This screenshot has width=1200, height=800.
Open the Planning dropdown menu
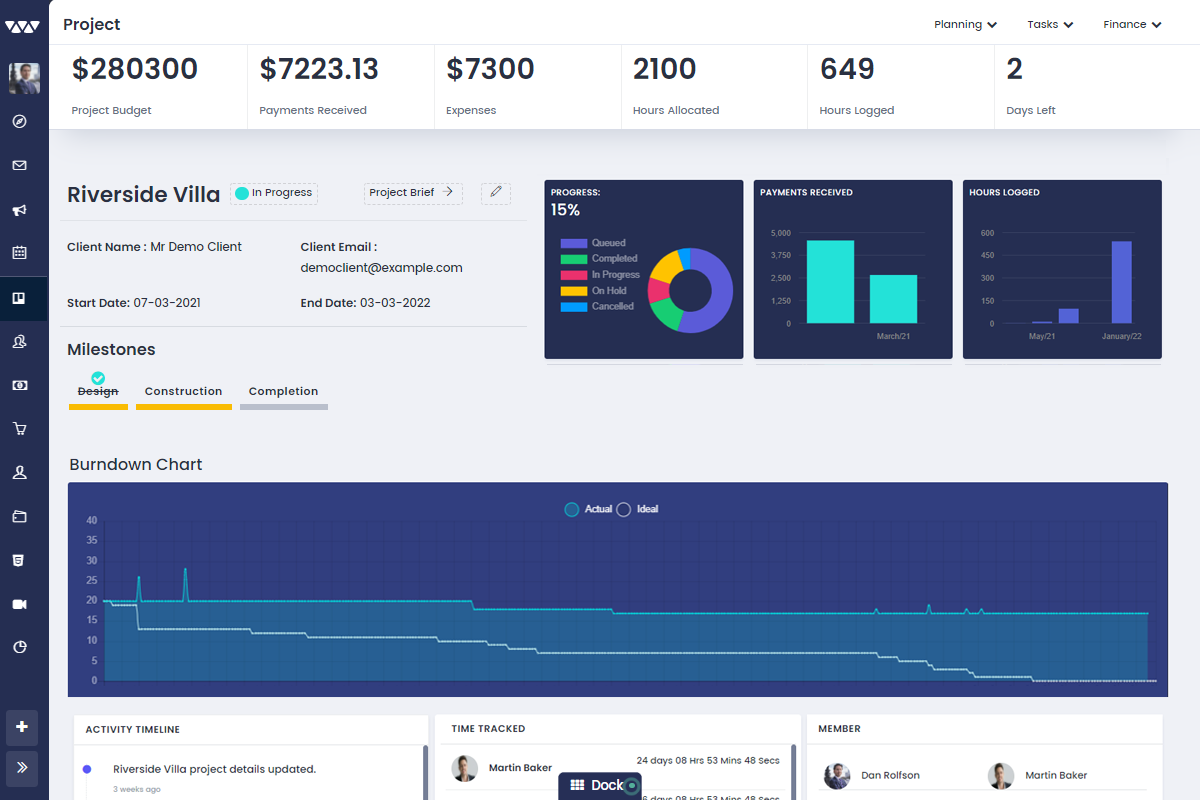[x=965, y=25]
